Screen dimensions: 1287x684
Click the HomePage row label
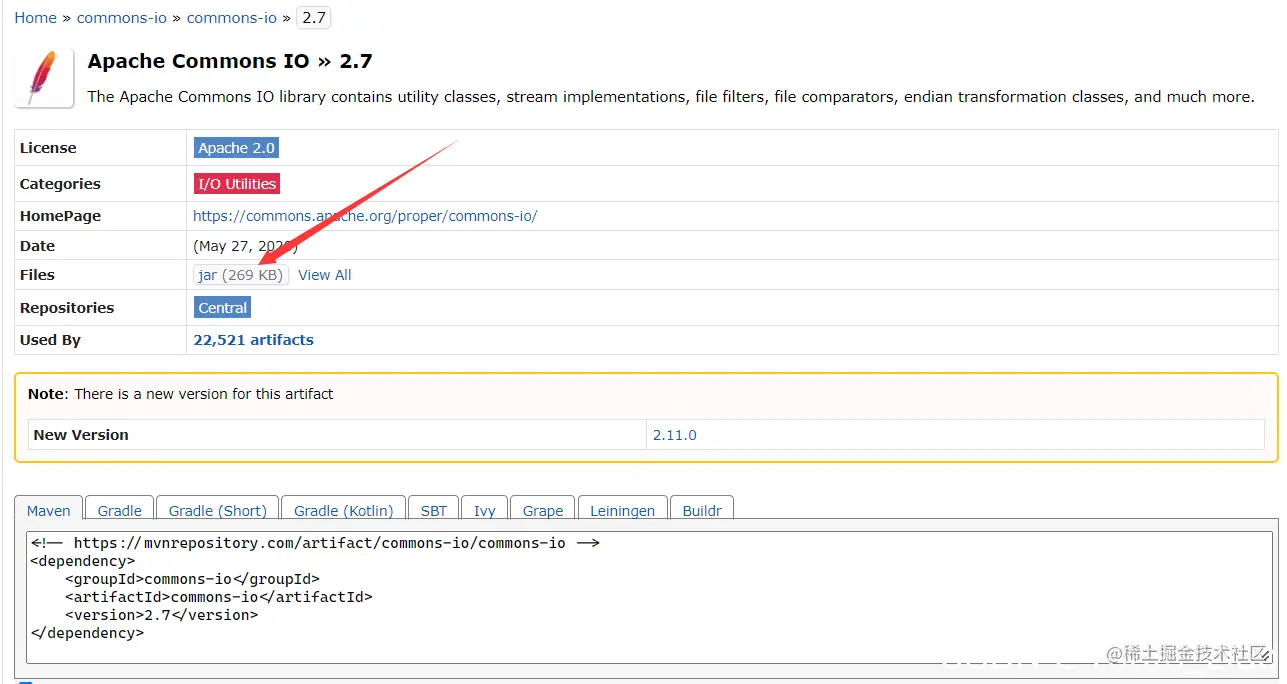(60, 216)
